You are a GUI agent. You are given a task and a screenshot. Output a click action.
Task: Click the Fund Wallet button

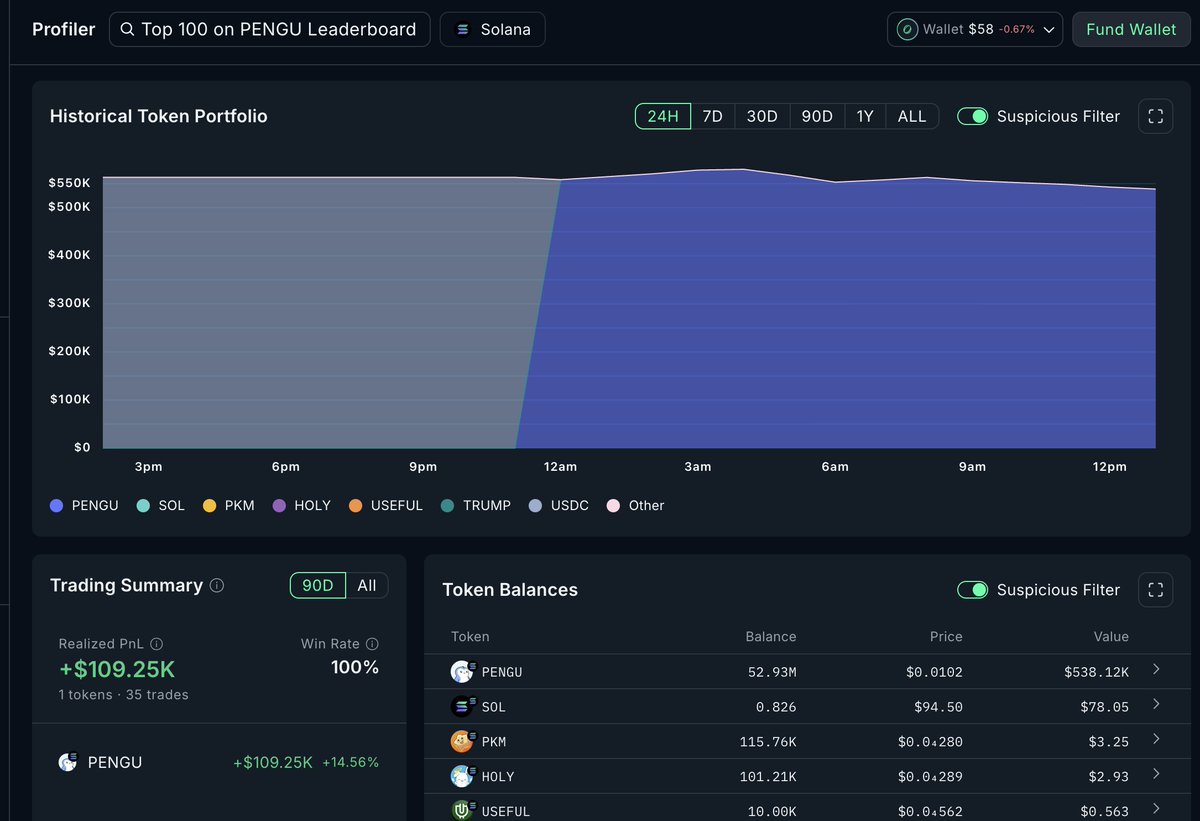tap(1131, 30)
